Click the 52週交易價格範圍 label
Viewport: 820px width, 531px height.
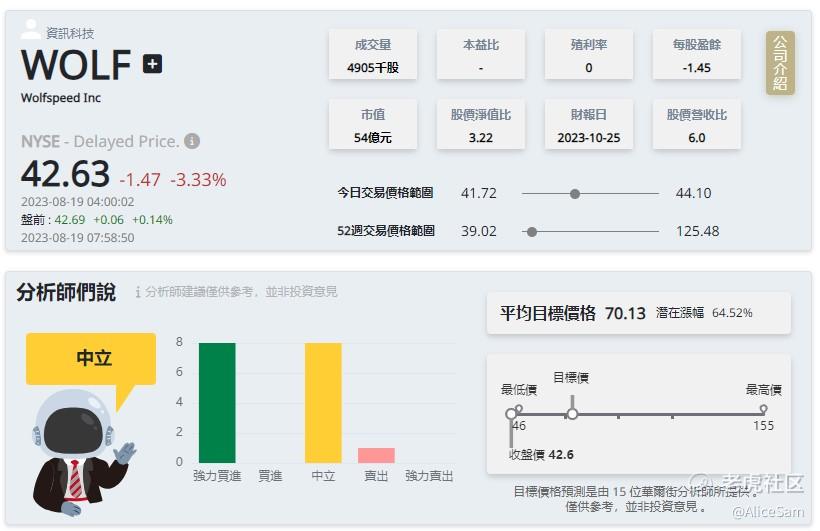(x=386, y=231)
